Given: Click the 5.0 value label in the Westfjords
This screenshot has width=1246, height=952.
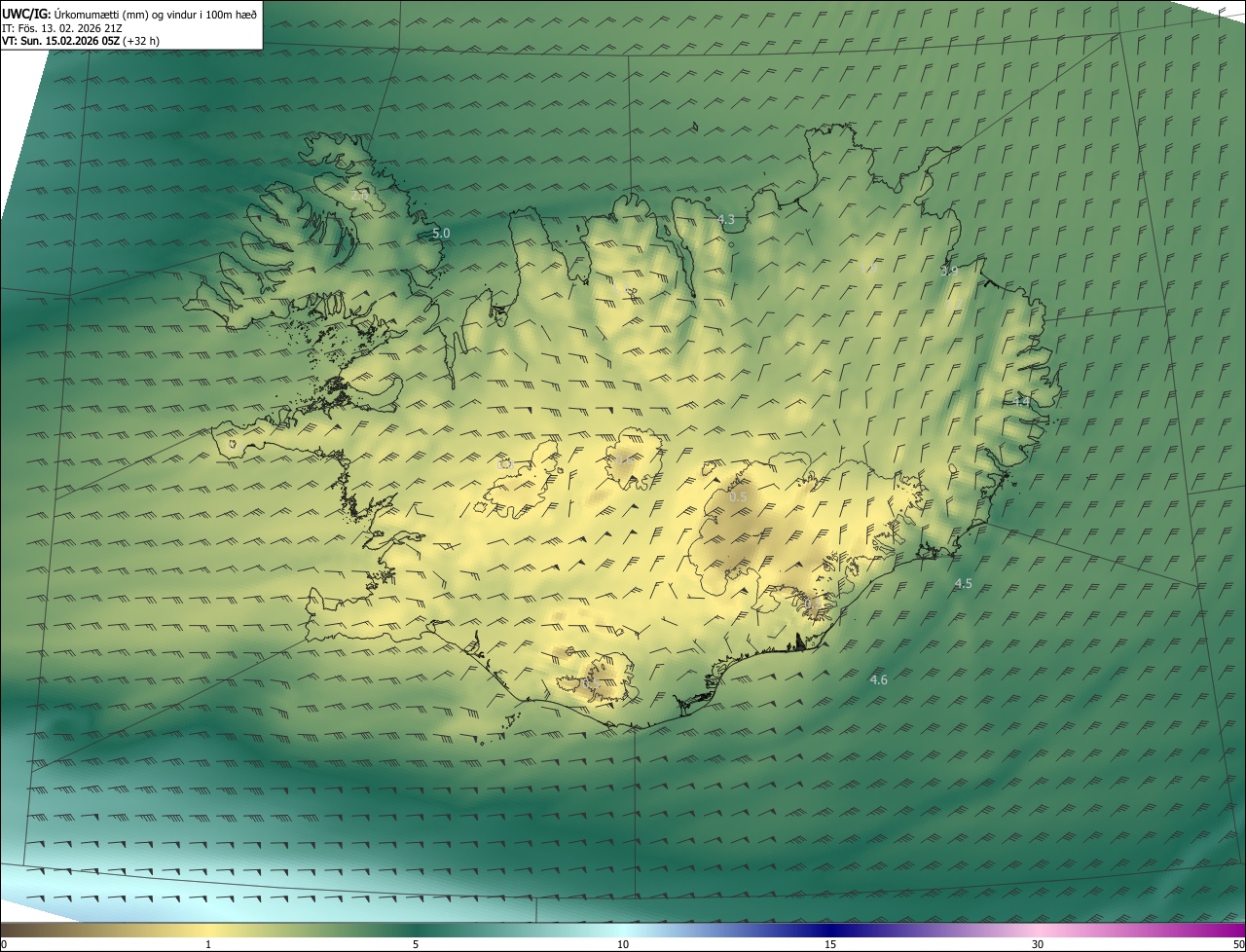Looking at the screenshot, I should 441,234.
